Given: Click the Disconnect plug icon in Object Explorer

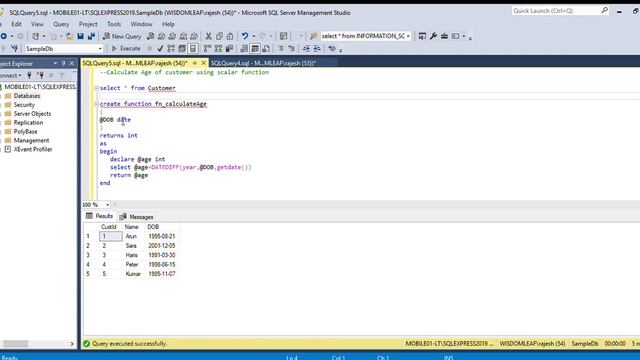Looking at the screenshot, I should click(x=40, y=75).
